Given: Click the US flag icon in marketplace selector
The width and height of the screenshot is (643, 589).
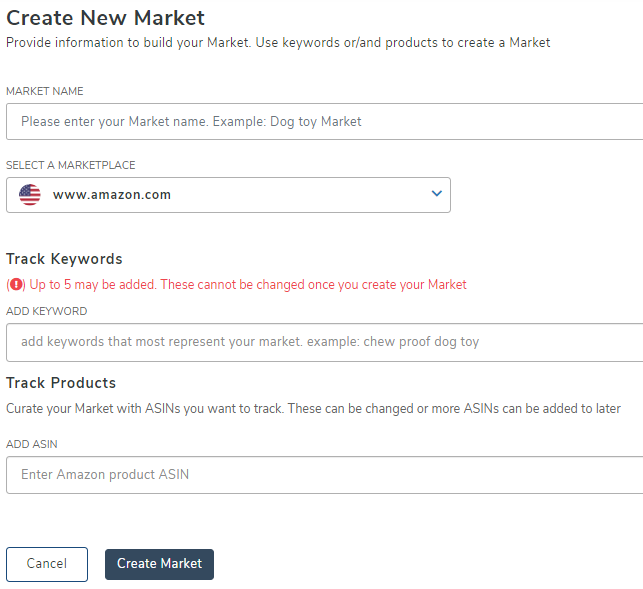Looking at the screenshot, I should 30,195.
